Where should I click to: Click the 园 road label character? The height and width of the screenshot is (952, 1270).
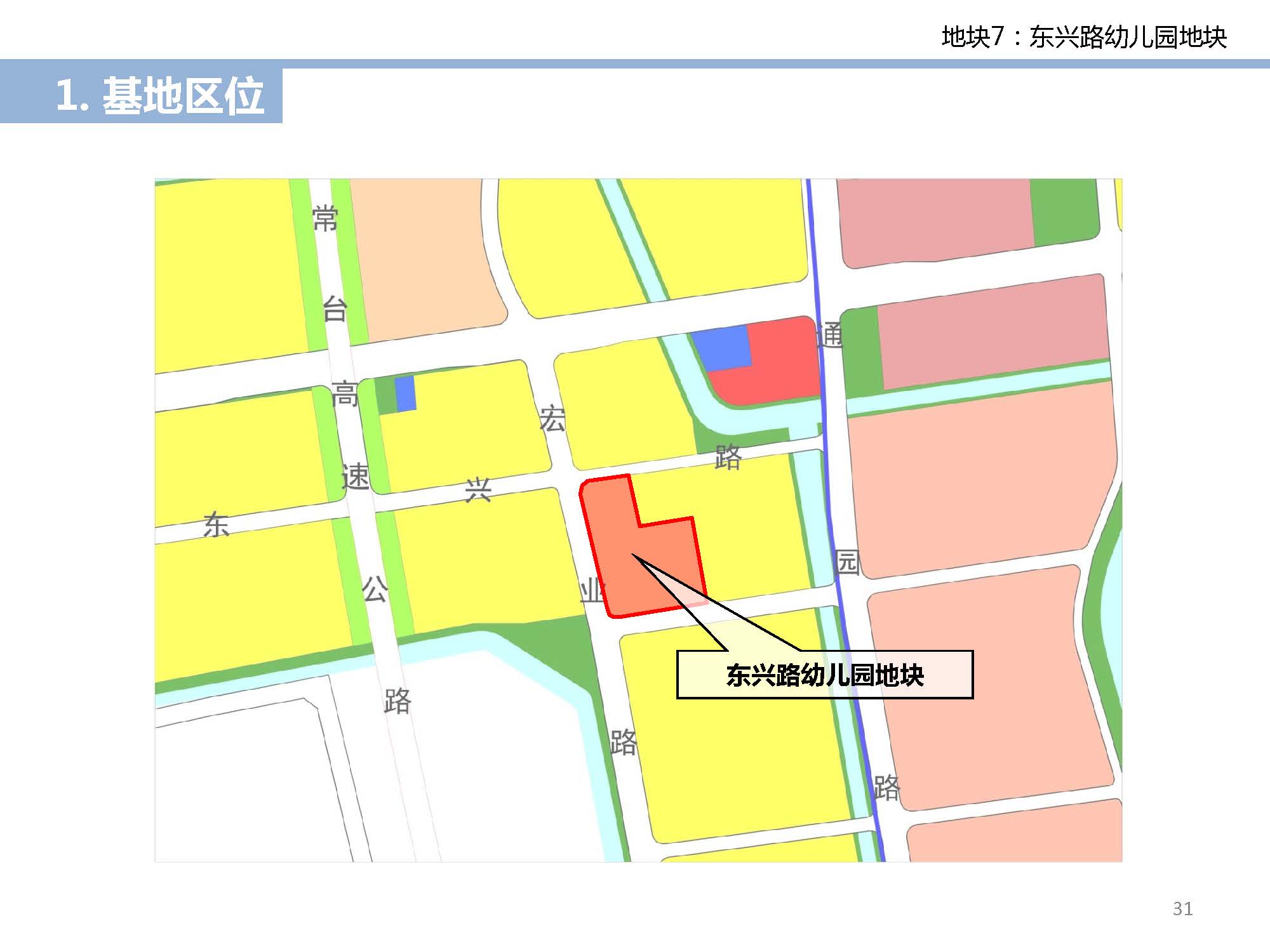coord(847,562)
